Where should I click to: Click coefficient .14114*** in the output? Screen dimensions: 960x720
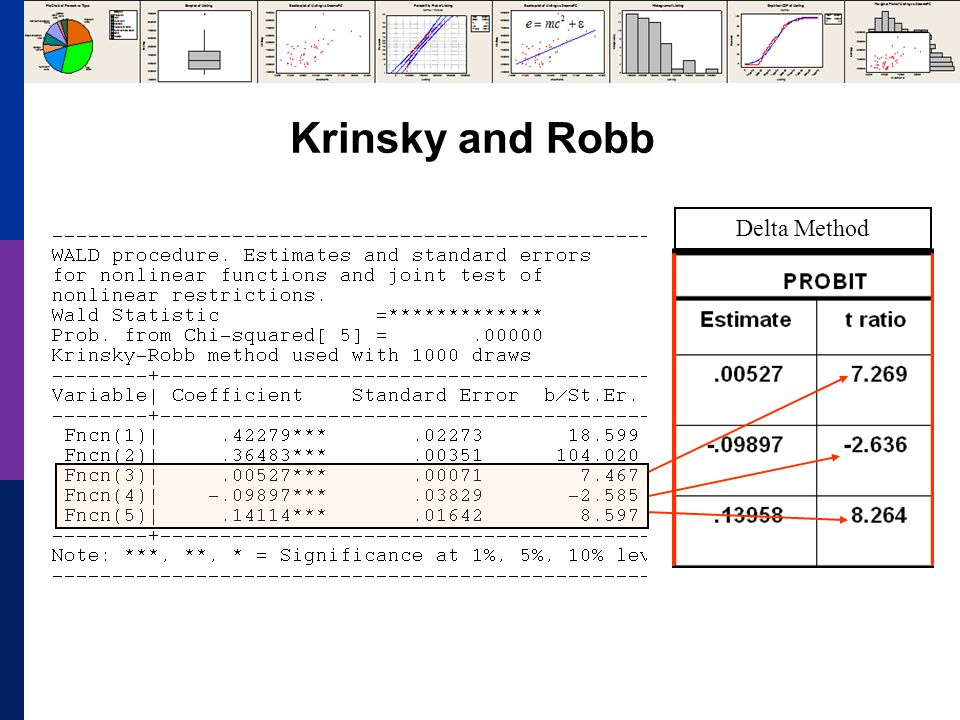coord(274,516)
